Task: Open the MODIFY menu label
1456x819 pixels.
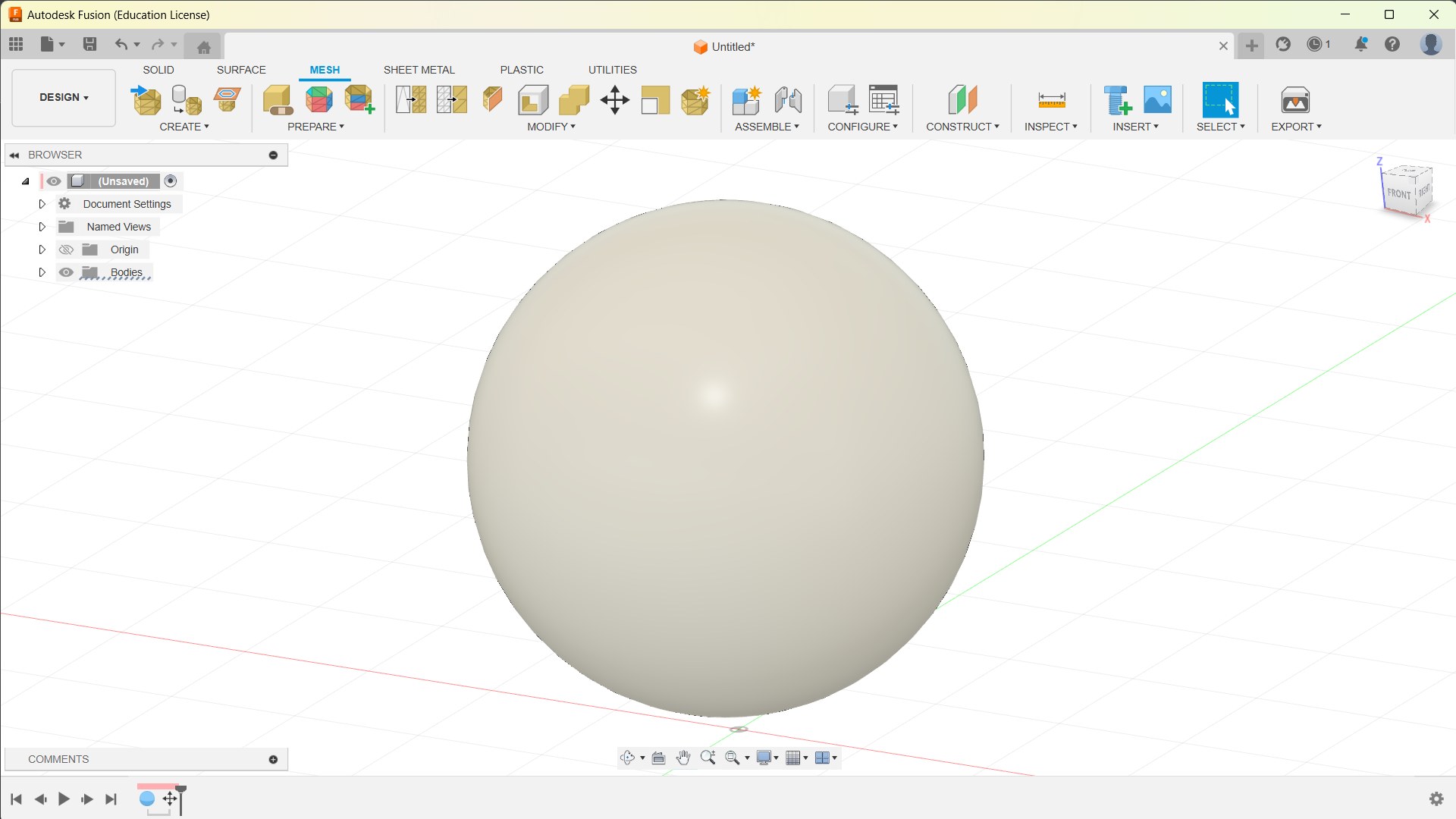Action: [x=551, y=127]
